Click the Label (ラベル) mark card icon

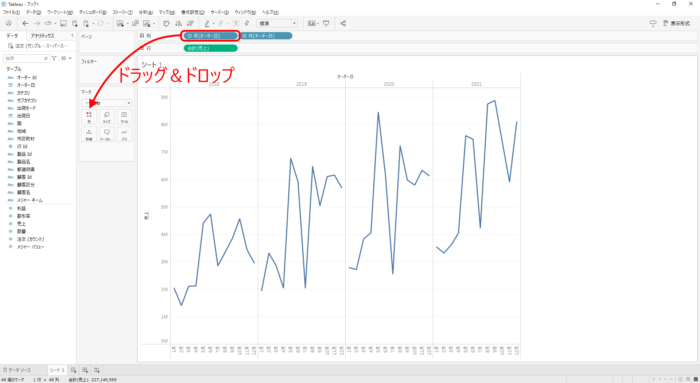click(x=124, y=117)
